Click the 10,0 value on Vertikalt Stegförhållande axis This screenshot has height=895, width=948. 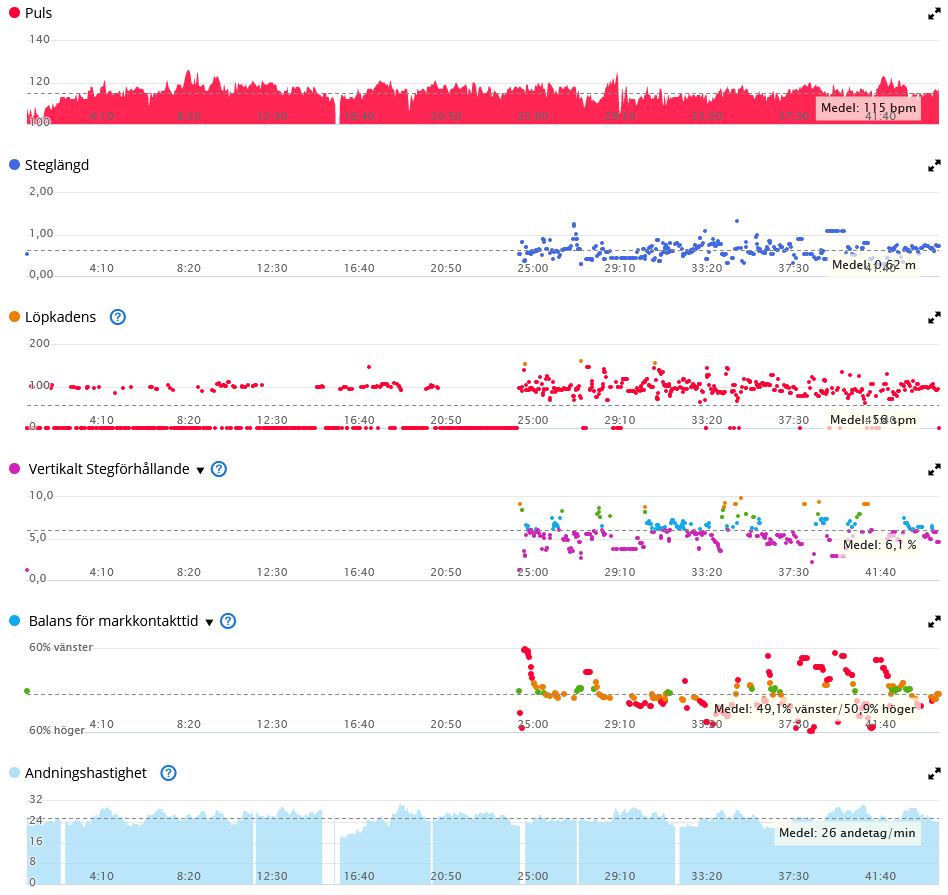click(41, 496)
